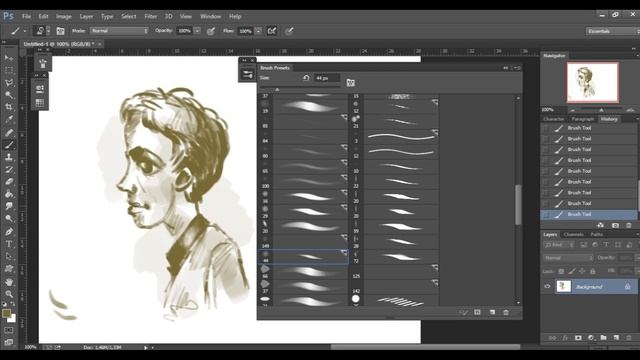
Task: Open Brush panel from collapsed dock icon
Action: 43,63
